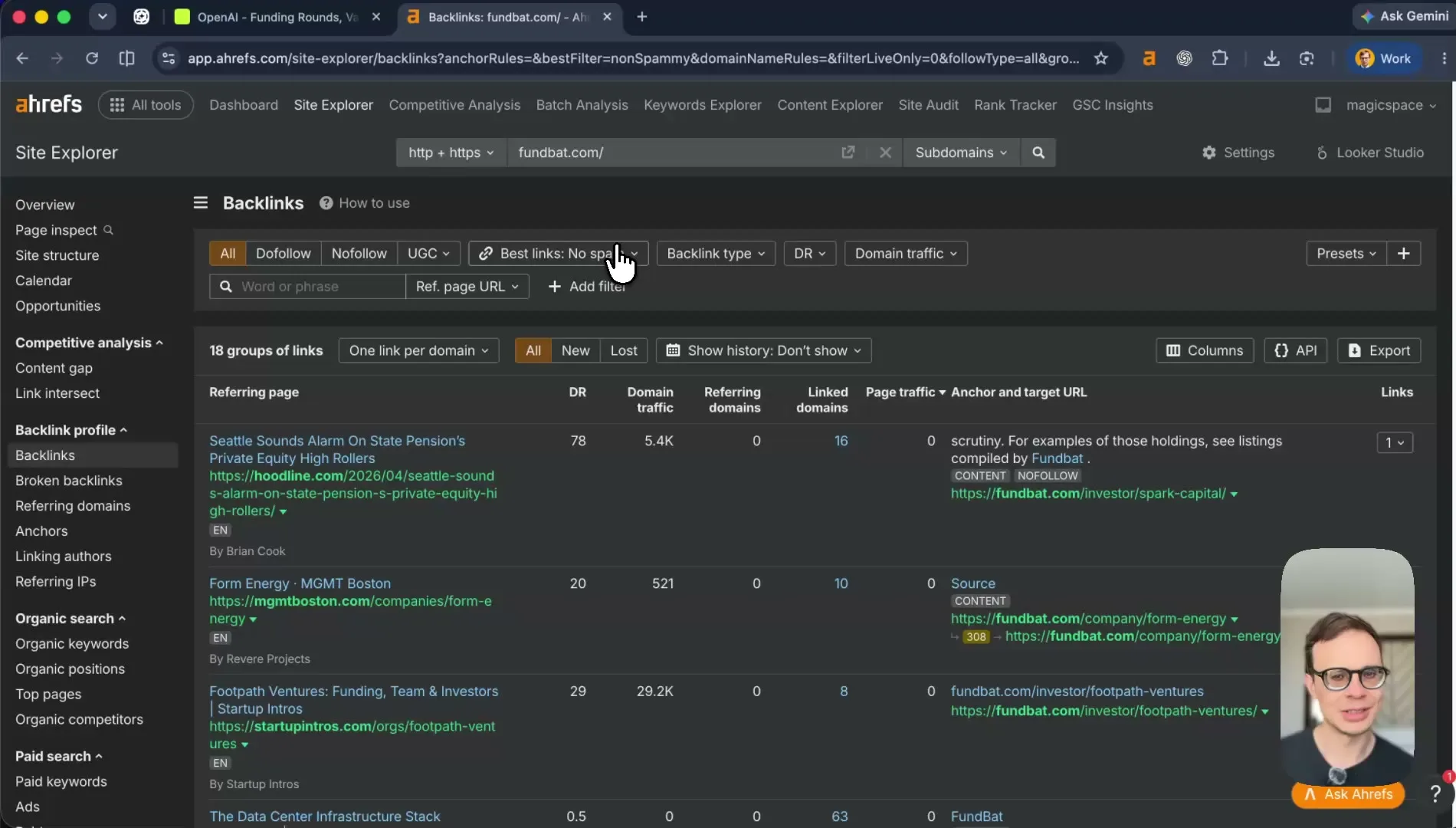
Task: Show only New backlinks
Action: point(576,350)
